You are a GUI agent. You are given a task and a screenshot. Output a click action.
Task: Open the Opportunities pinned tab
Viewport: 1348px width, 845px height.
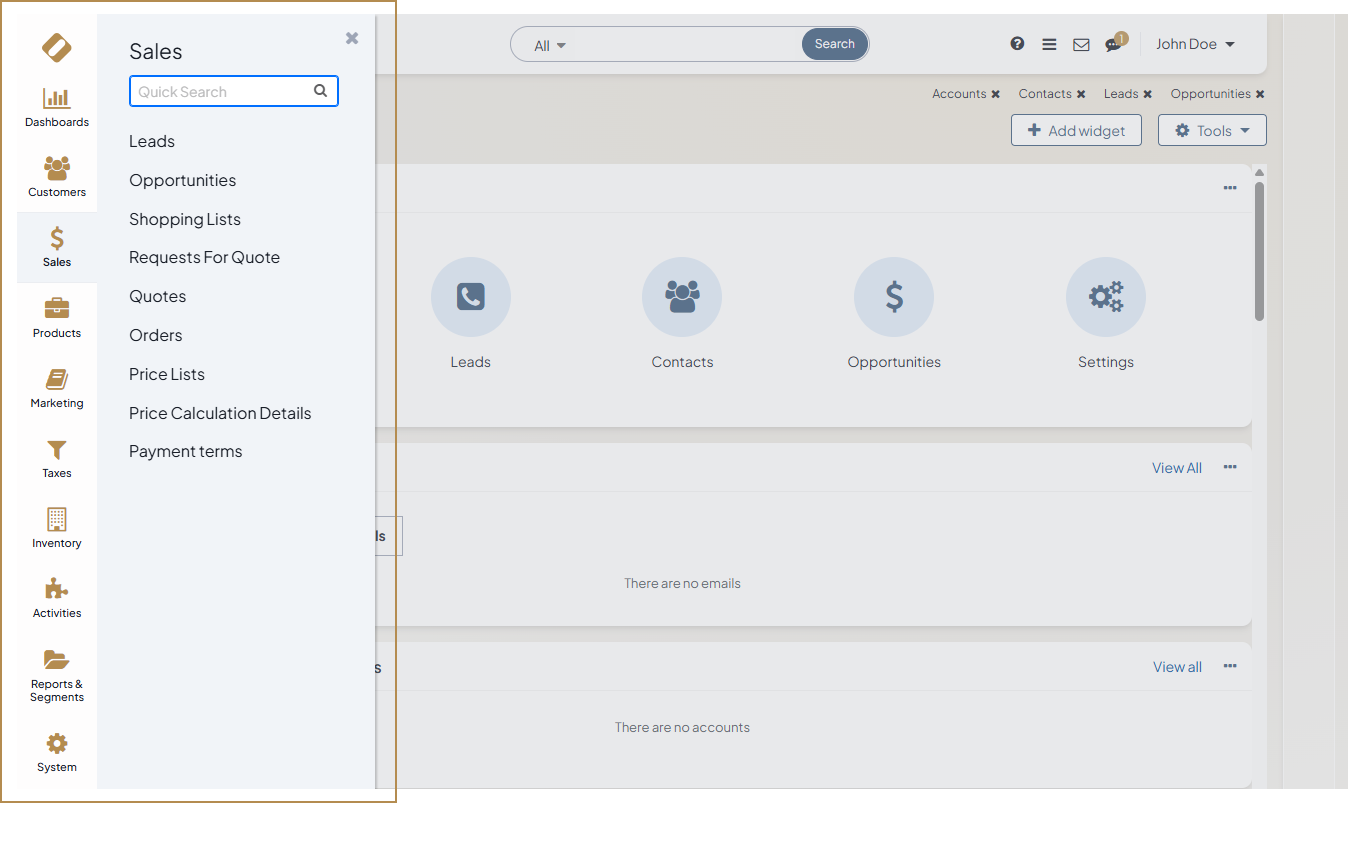pos(1211,94)
